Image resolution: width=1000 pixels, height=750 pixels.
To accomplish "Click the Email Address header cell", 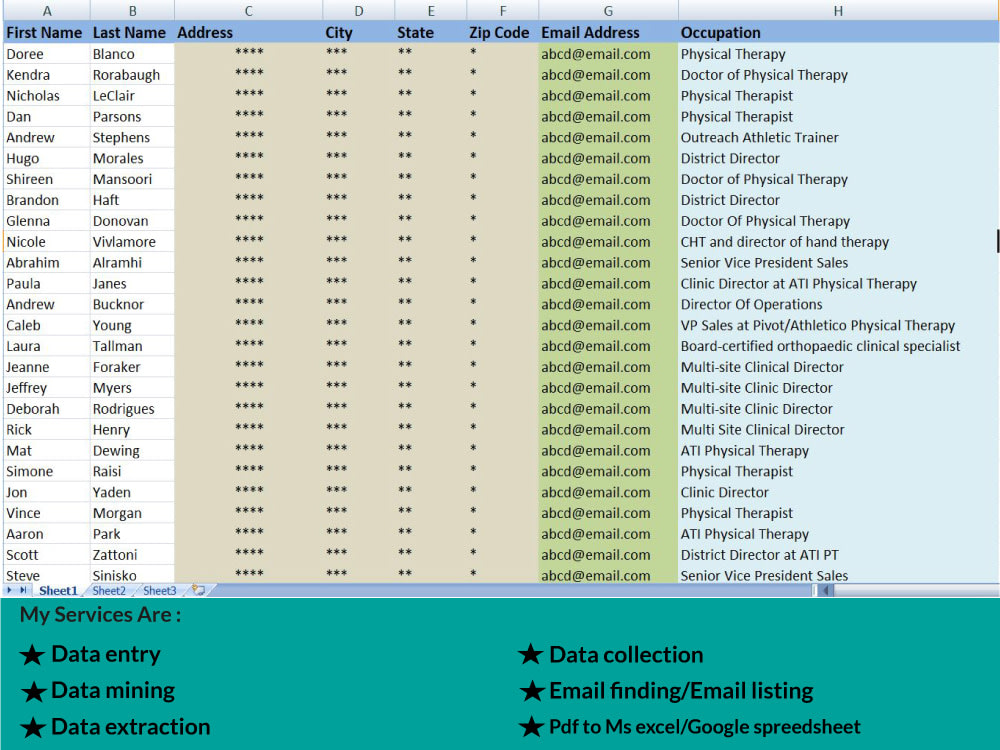I will click(608, 33).
